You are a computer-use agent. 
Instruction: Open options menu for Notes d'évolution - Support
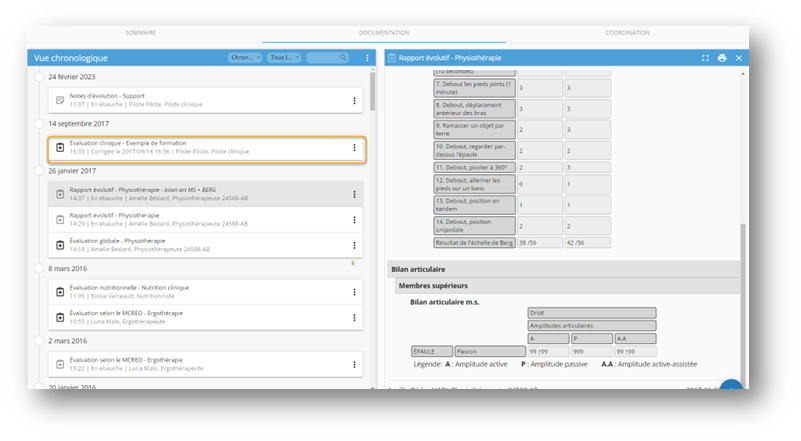354,100
